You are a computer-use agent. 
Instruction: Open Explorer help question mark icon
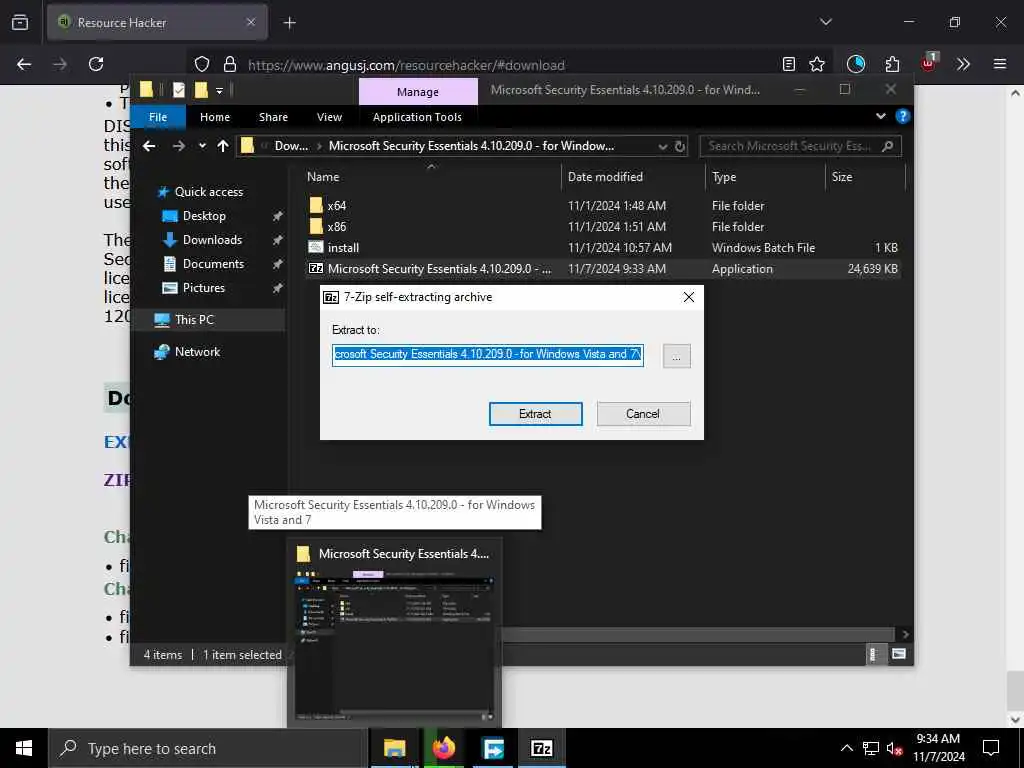click(x=903, y=116)
